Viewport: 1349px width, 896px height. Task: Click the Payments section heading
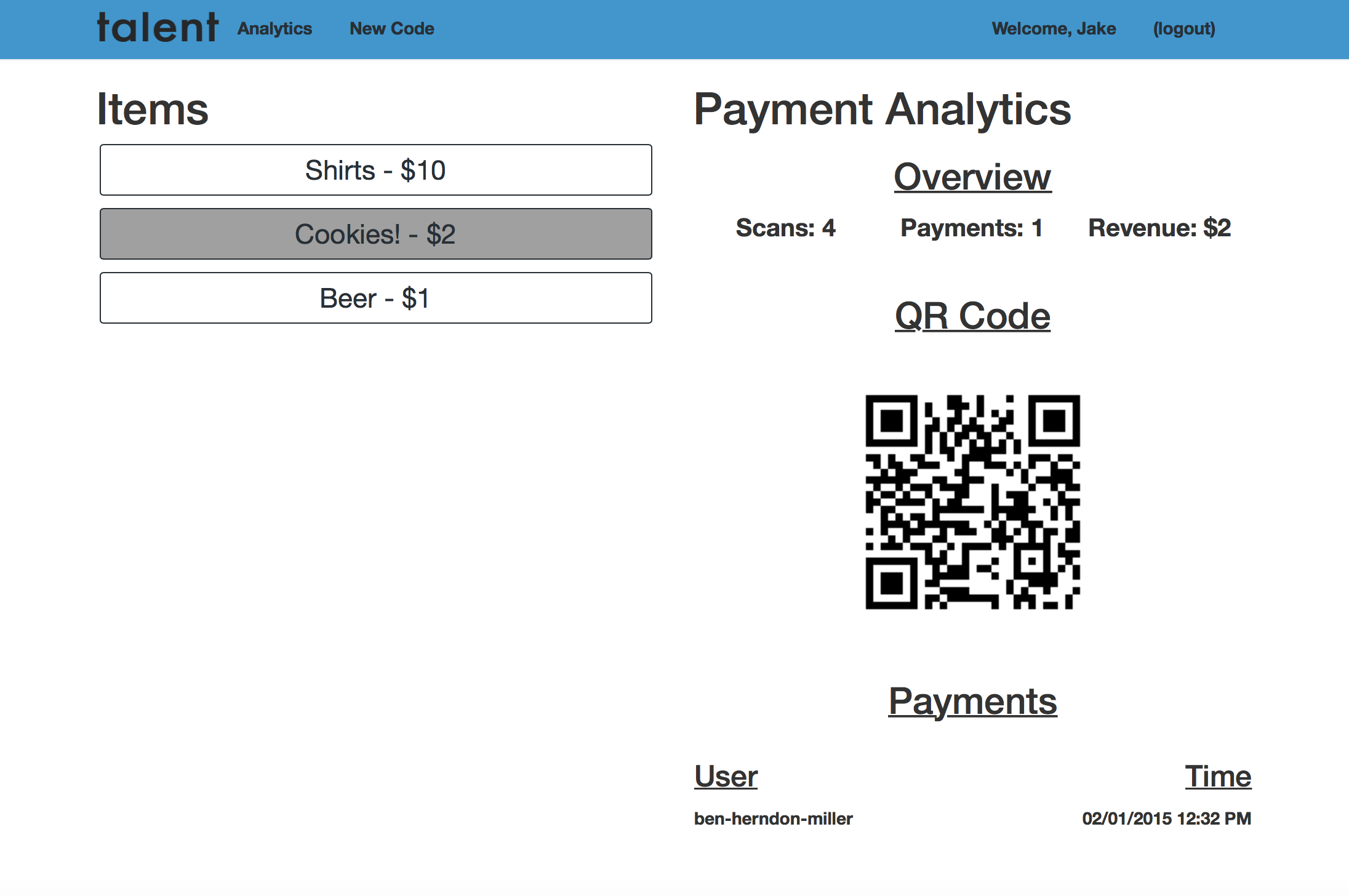[x=972, y=702]
